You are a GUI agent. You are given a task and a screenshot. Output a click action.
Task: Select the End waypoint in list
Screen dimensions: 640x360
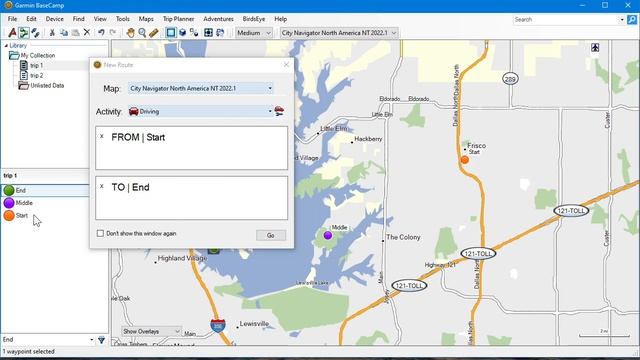[45, 190]
